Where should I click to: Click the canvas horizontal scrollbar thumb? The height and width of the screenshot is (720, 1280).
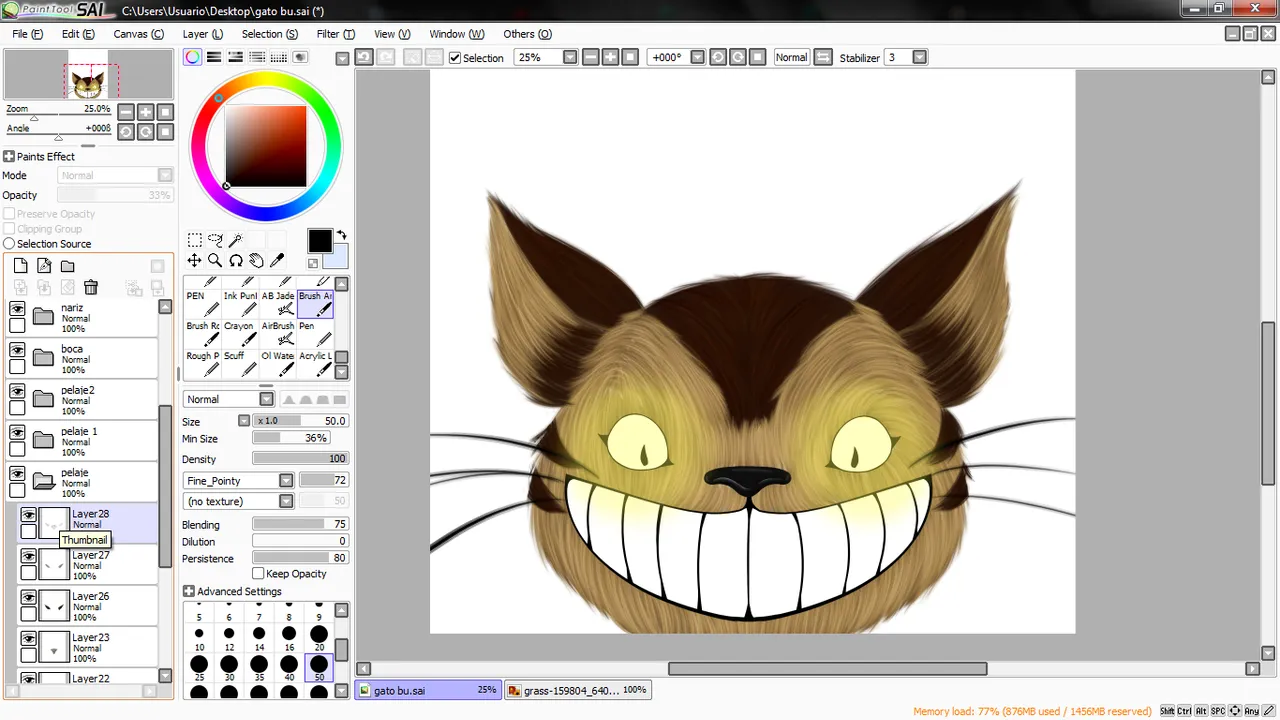coord(827,669)
